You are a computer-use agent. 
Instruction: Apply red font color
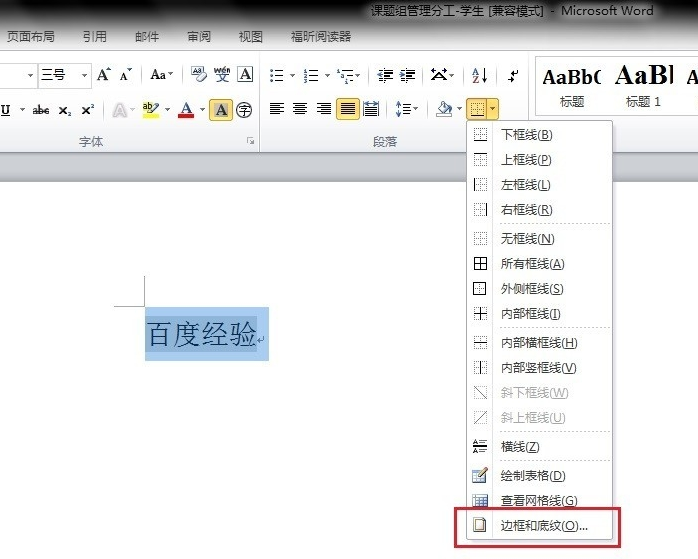point(186,110)
